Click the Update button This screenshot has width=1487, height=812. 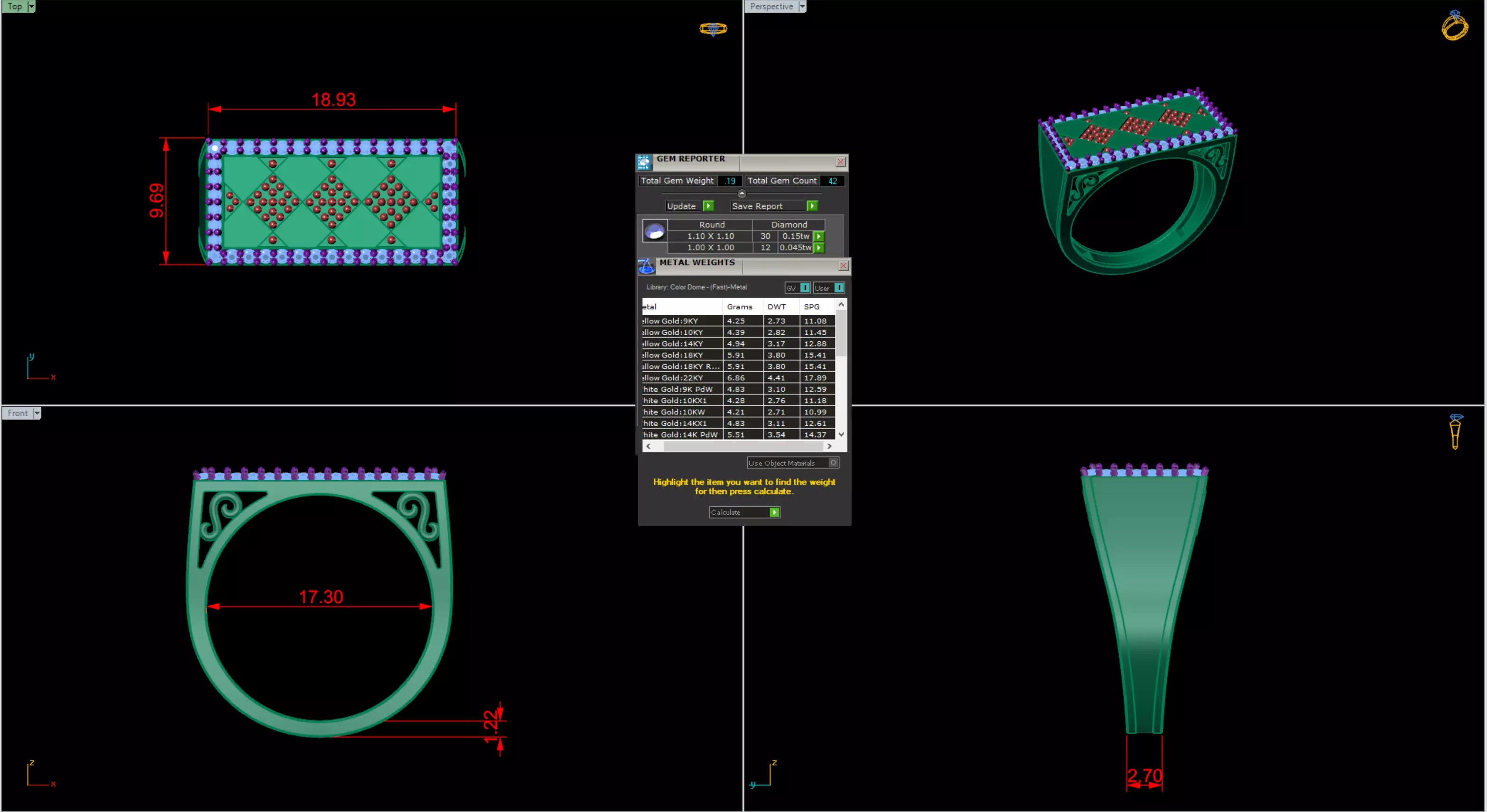[690, 206]
